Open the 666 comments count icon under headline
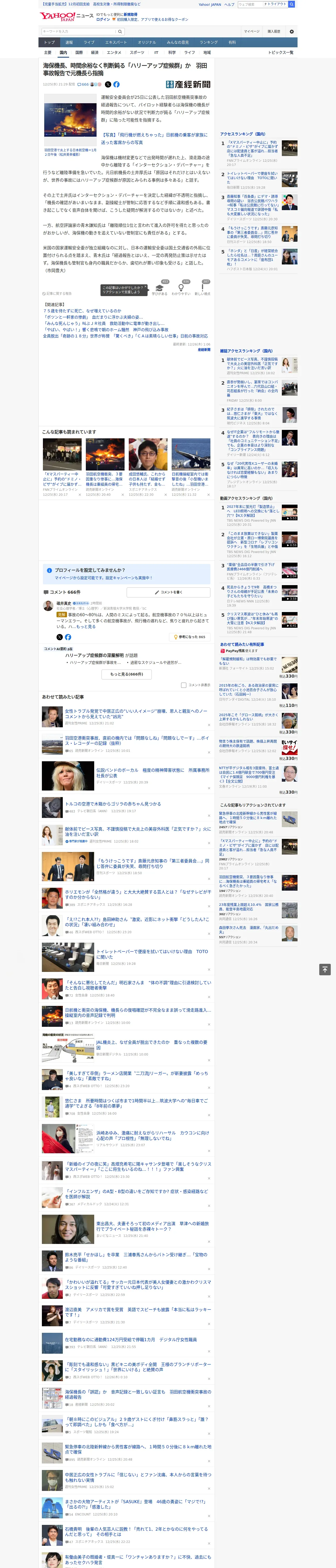 [83, 85]
